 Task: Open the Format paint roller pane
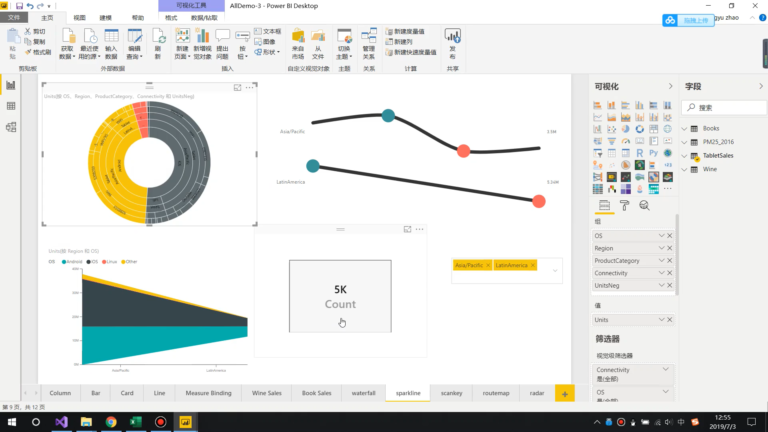click(624, 206)
